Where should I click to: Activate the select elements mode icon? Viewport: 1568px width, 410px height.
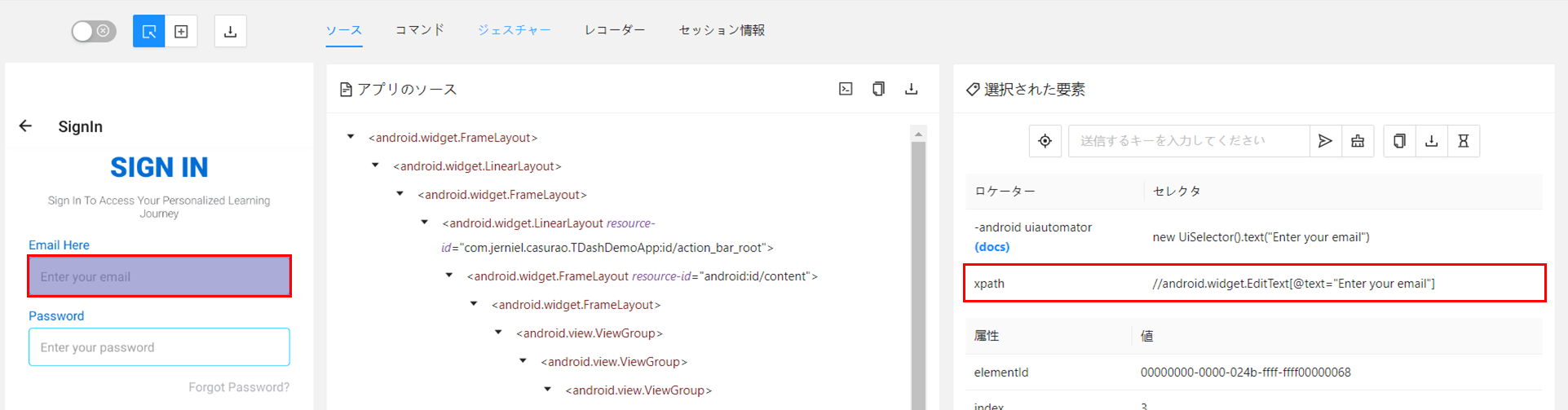(x=148, y=31)
